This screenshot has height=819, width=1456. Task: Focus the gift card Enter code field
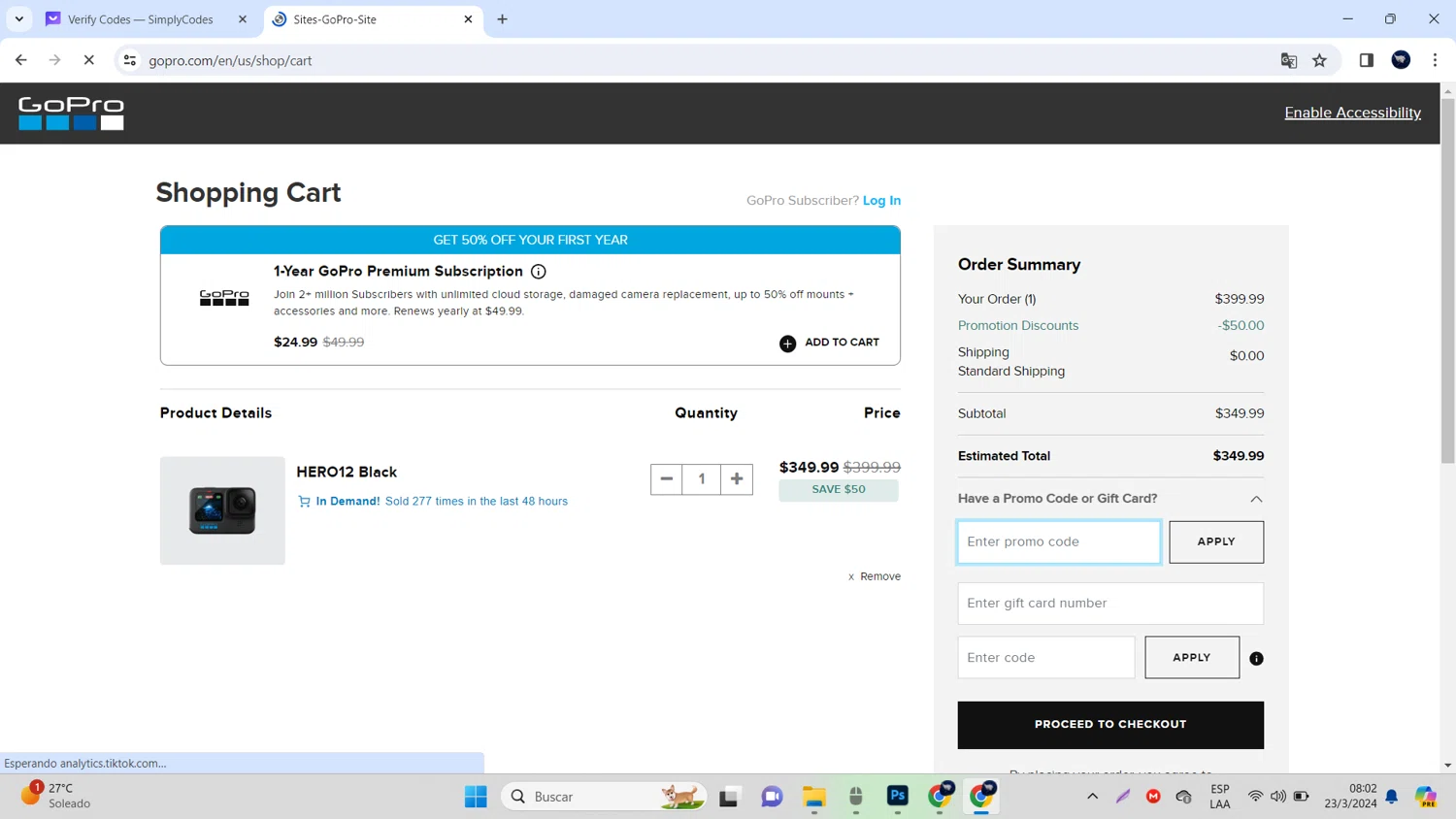coord(1046,658)
